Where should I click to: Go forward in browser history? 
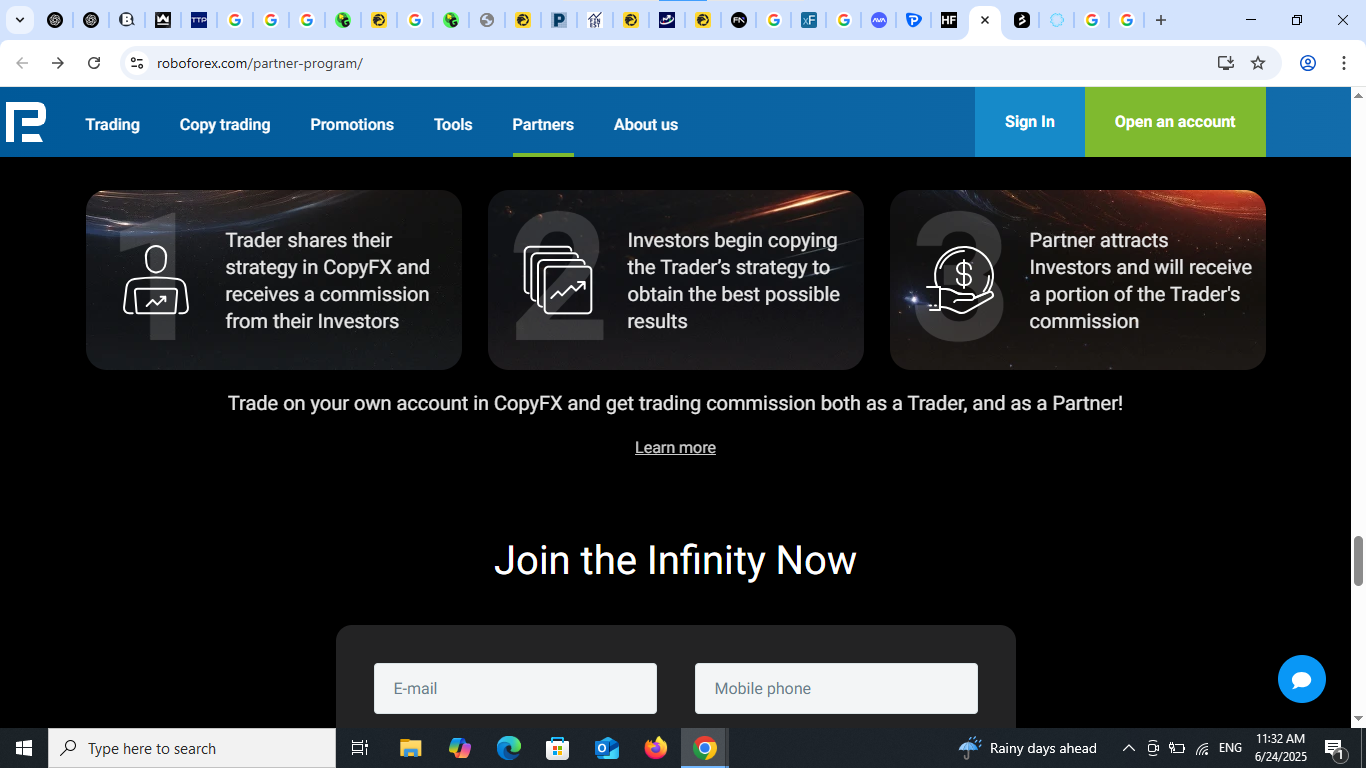(58, 63)
